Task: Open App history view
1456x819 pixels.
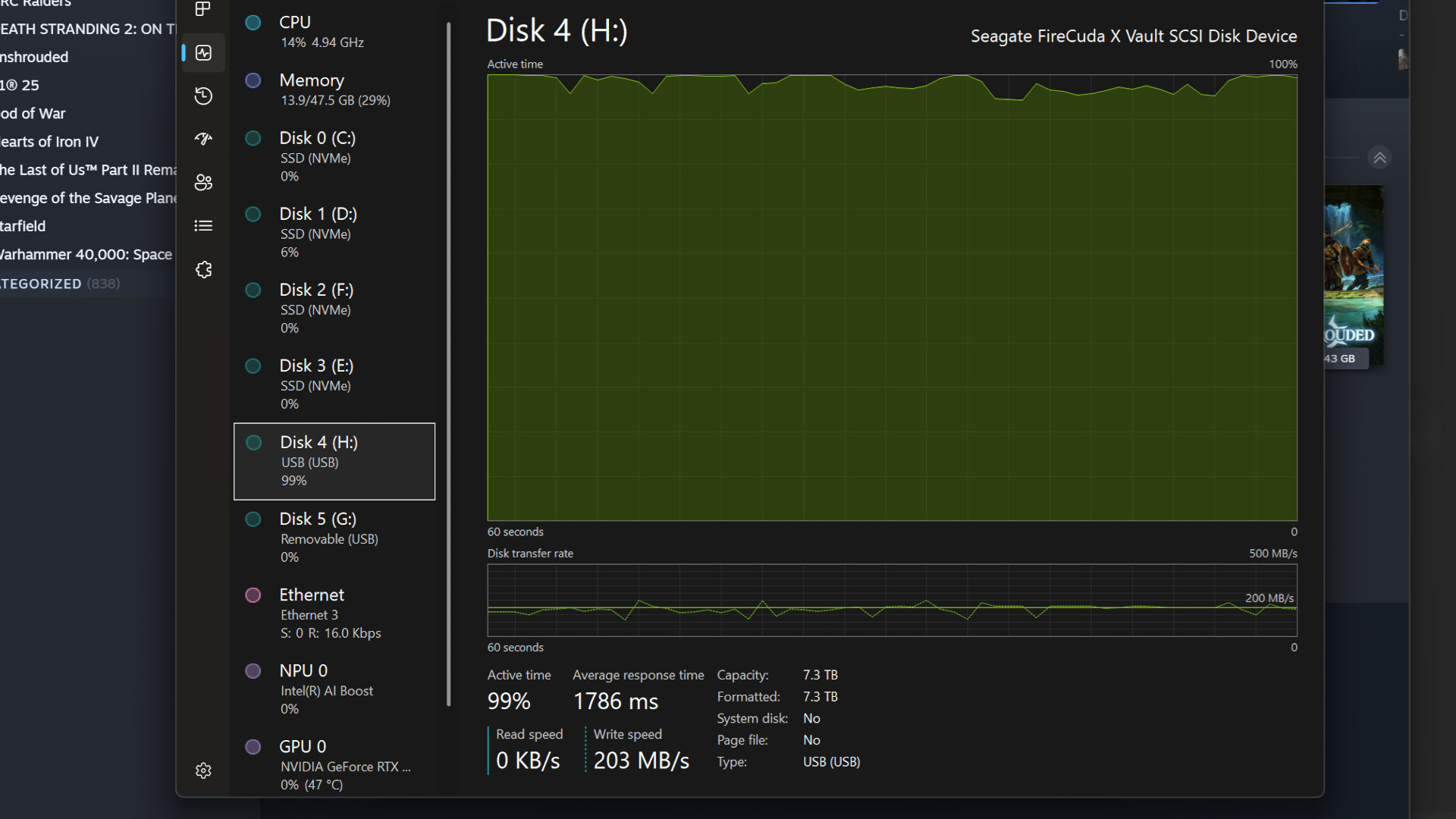Action: (x=202, y=96)
